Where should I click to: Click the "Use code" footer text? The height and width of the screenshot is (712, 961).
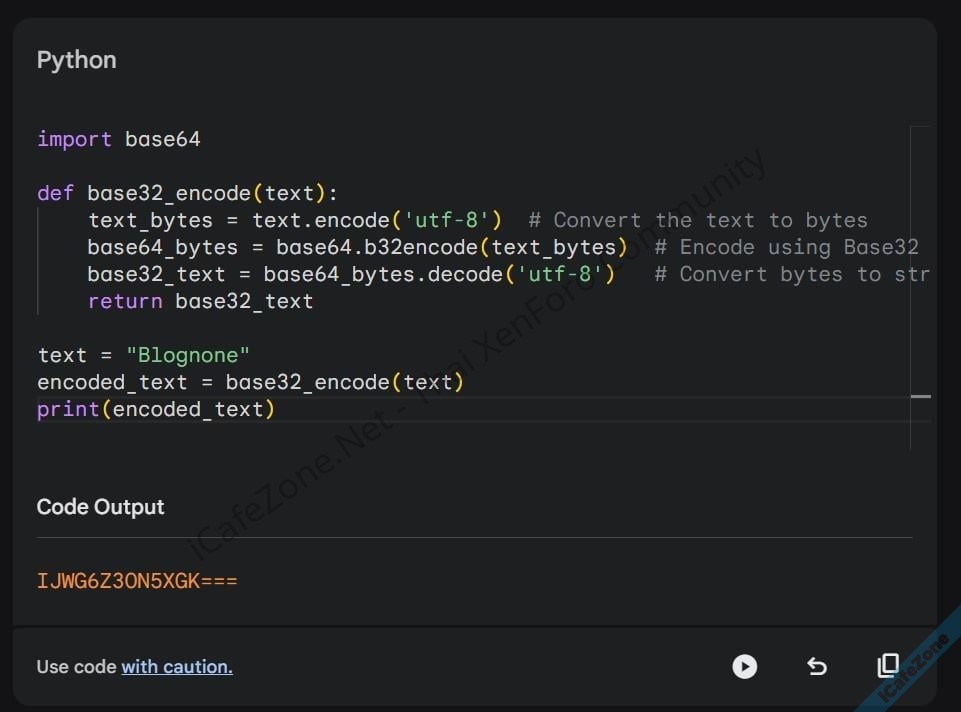click(77, 667)
